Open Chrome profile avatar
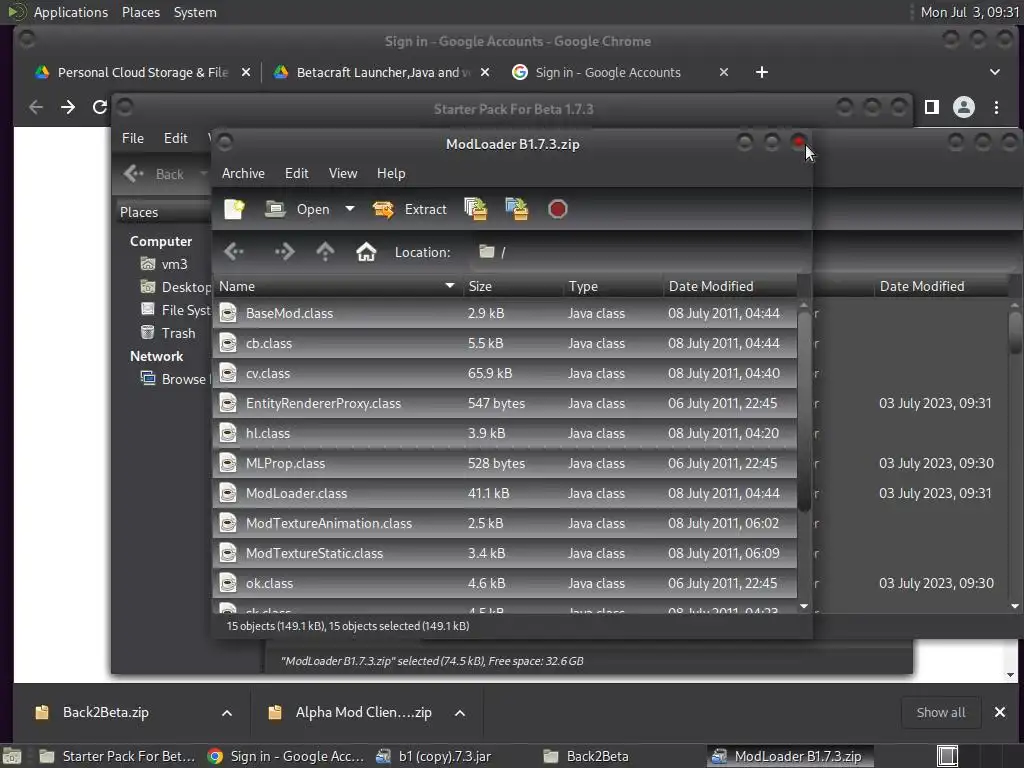The height and width of the screenshot is (768, 1024). (x=964, y=107)
